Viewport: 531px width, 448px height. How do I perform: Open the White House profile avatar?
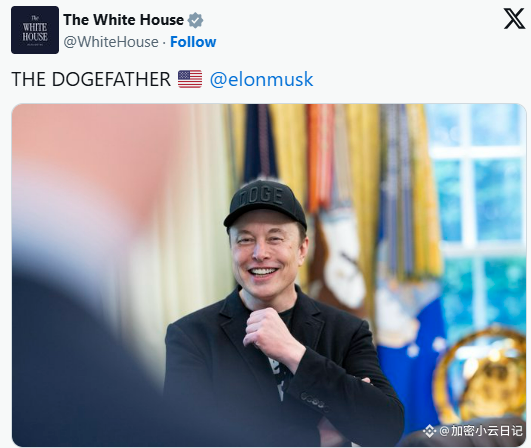(35, 30)
